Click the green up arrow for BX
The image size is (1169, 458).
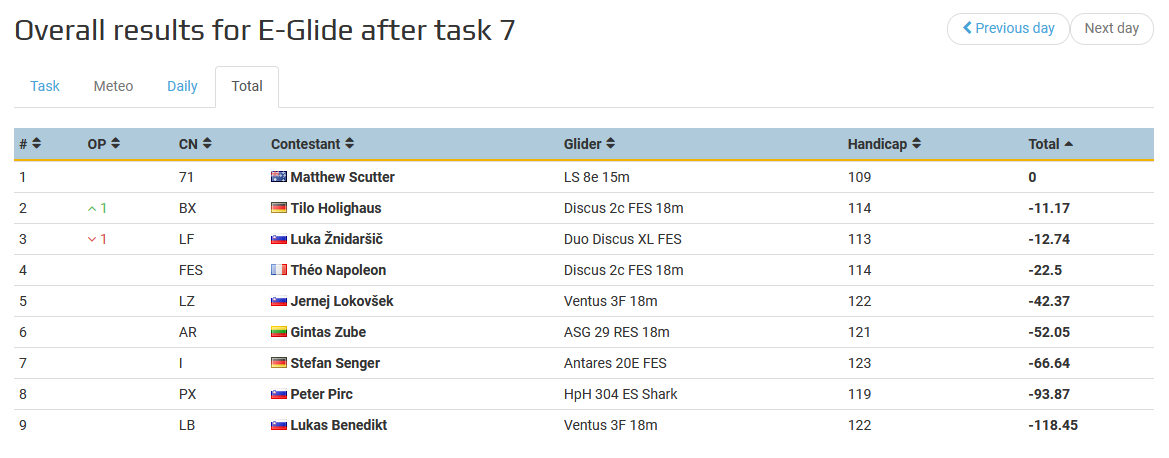[x=92, y=209]
